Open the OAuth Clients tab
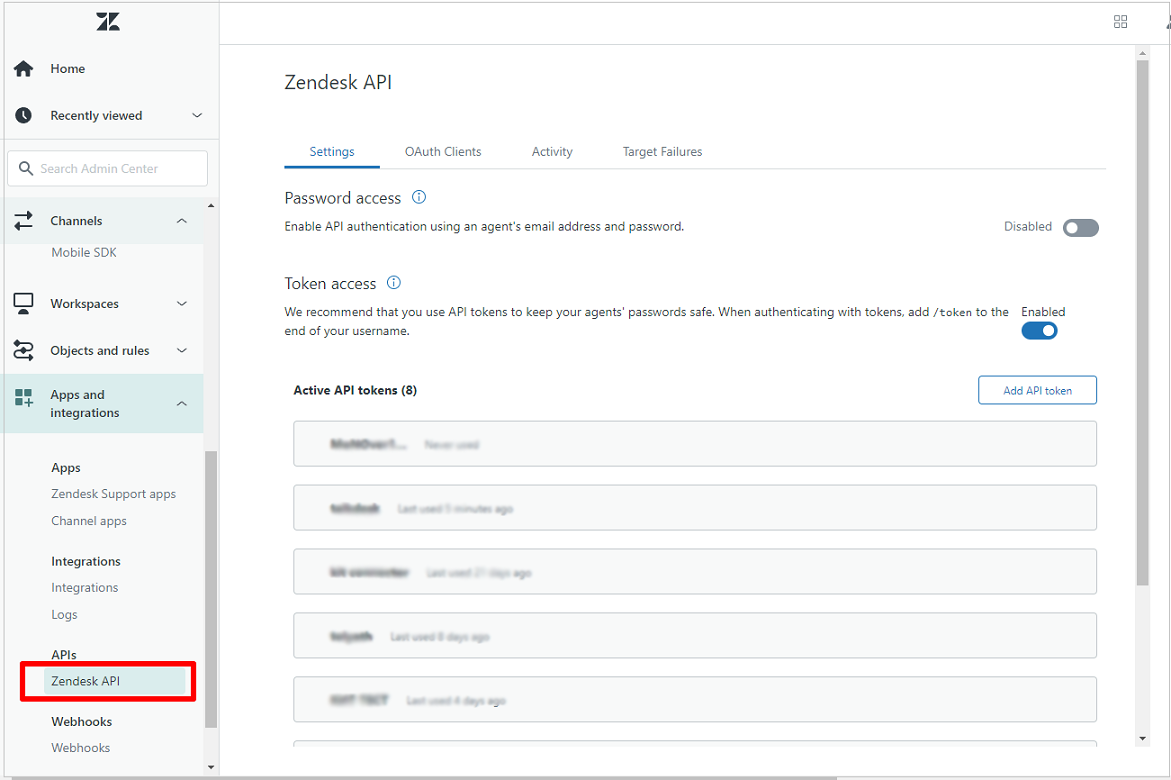The height and width of the screenshot is (780, 1171). [x=443, y=152]
